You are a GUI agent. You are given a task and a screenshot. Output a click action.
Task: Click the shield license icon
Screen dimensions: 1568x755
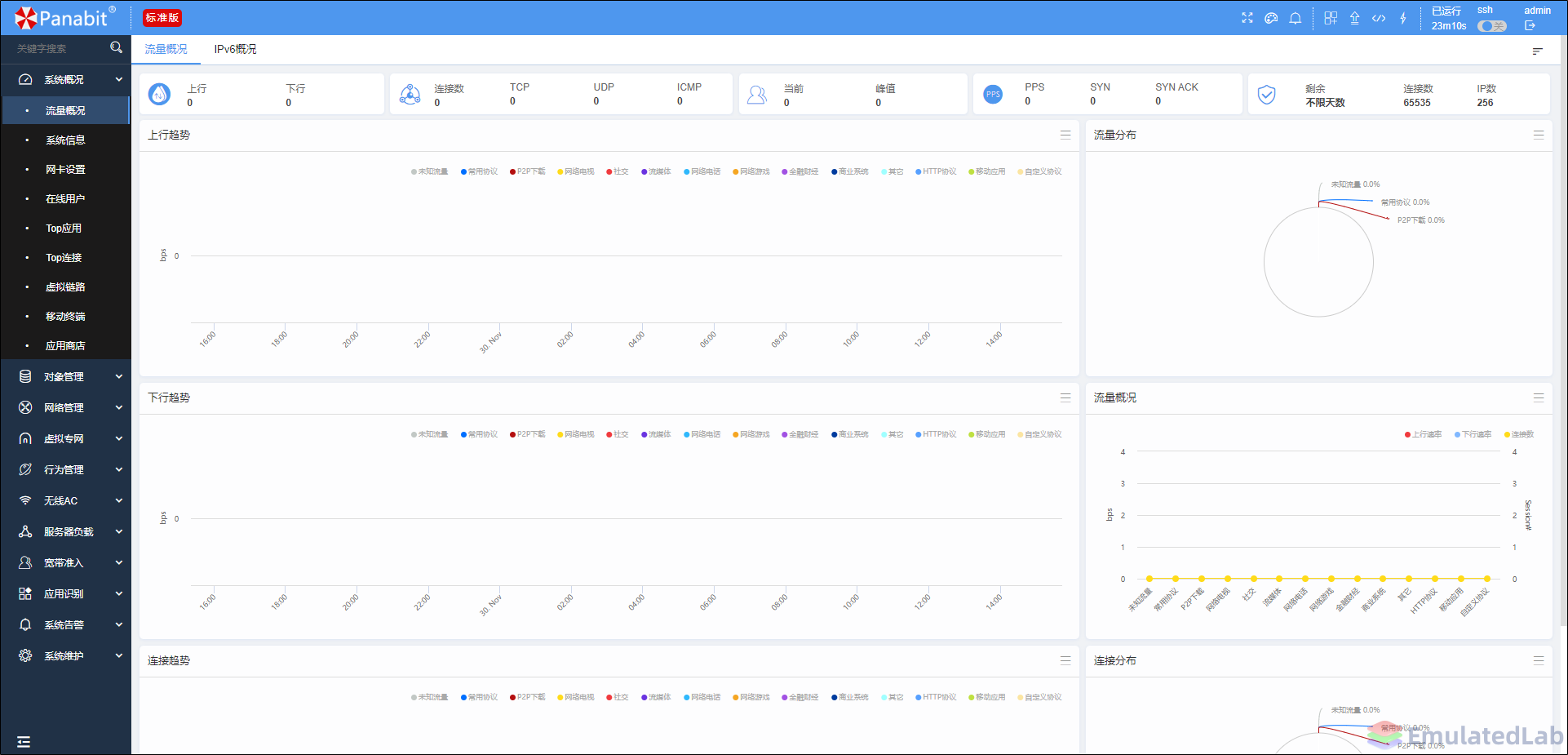point(1266,95)
